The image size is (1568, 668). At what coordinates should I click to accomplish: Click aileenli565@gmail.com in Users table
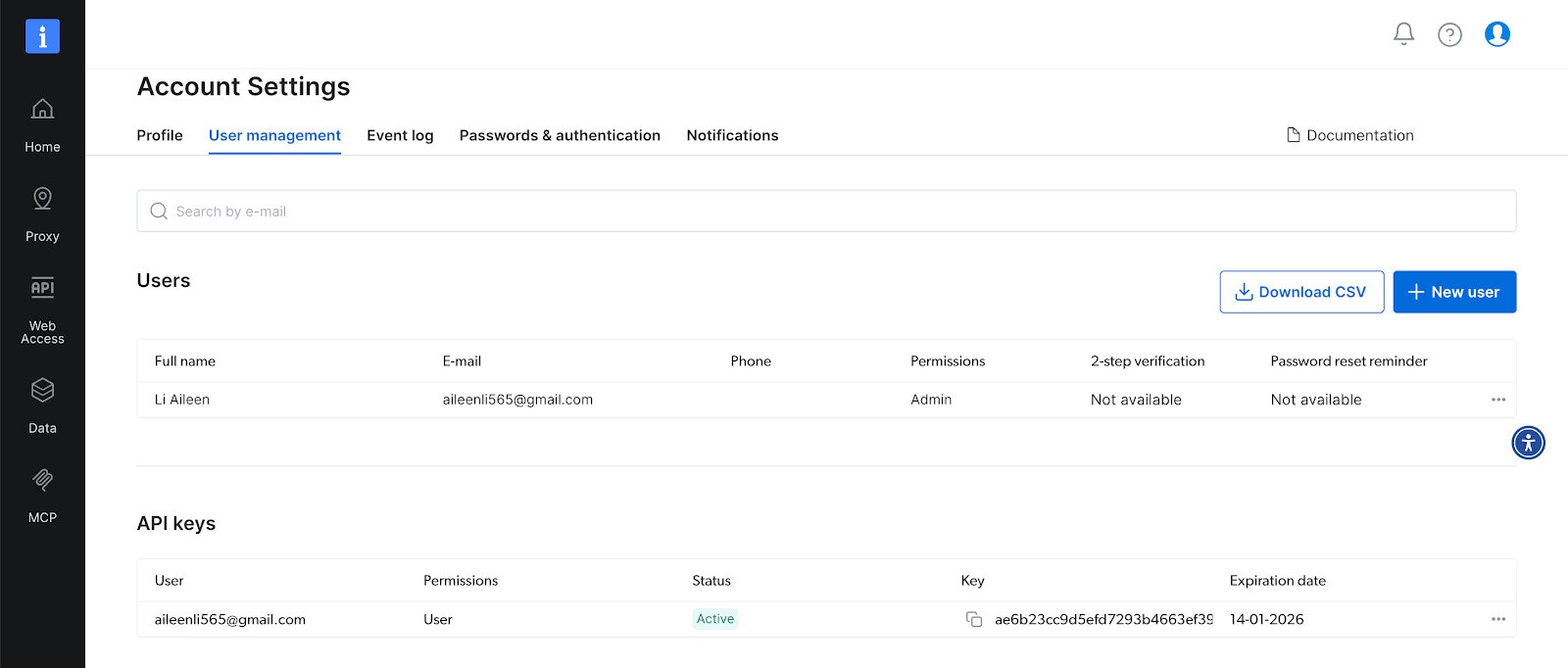pos(517,400)
